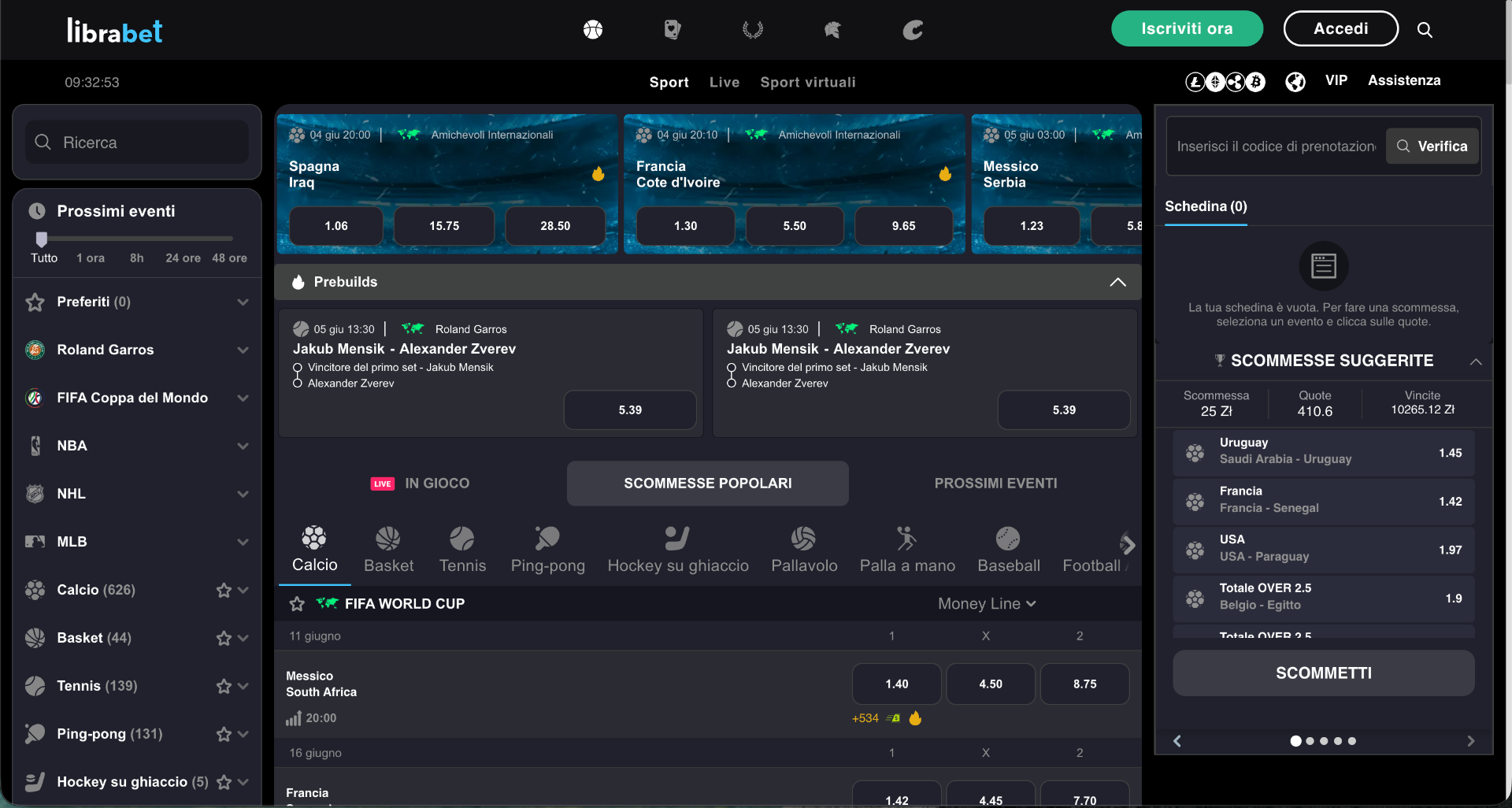Toggle favorite star for Ping-pong
1512x808 pixels.
(224, 734)
